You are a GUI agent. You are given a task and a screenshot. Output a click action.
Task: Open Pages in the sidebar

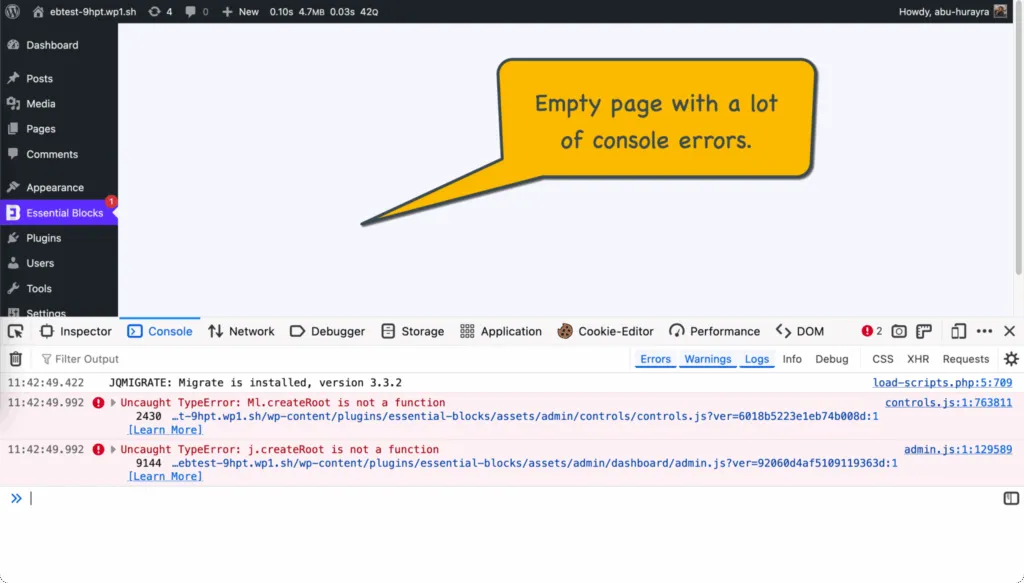coord(40,129)
